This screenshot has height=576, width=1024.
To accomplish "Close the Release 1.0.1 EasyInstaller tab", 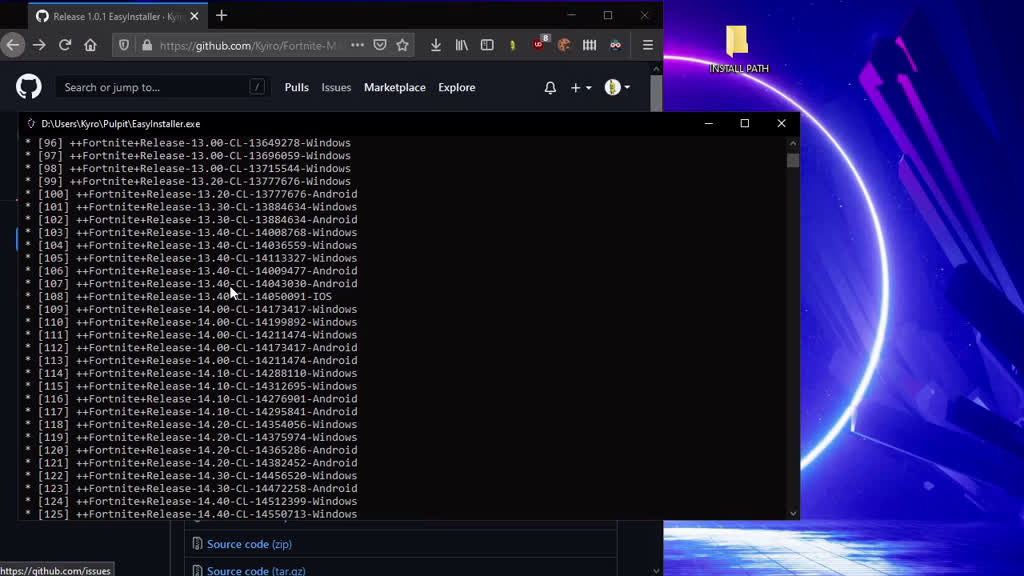I will (x=194, y=16).
